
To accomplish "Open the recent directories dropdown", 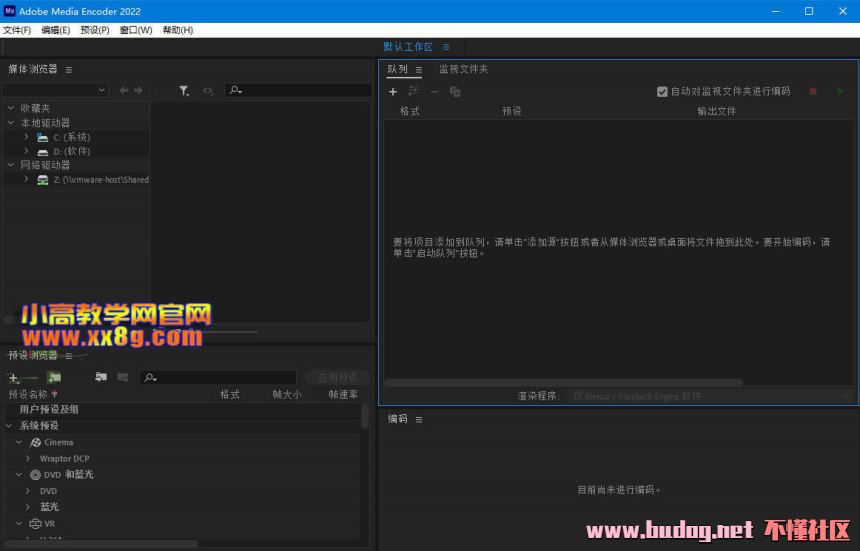I will [x=55, y=90].
